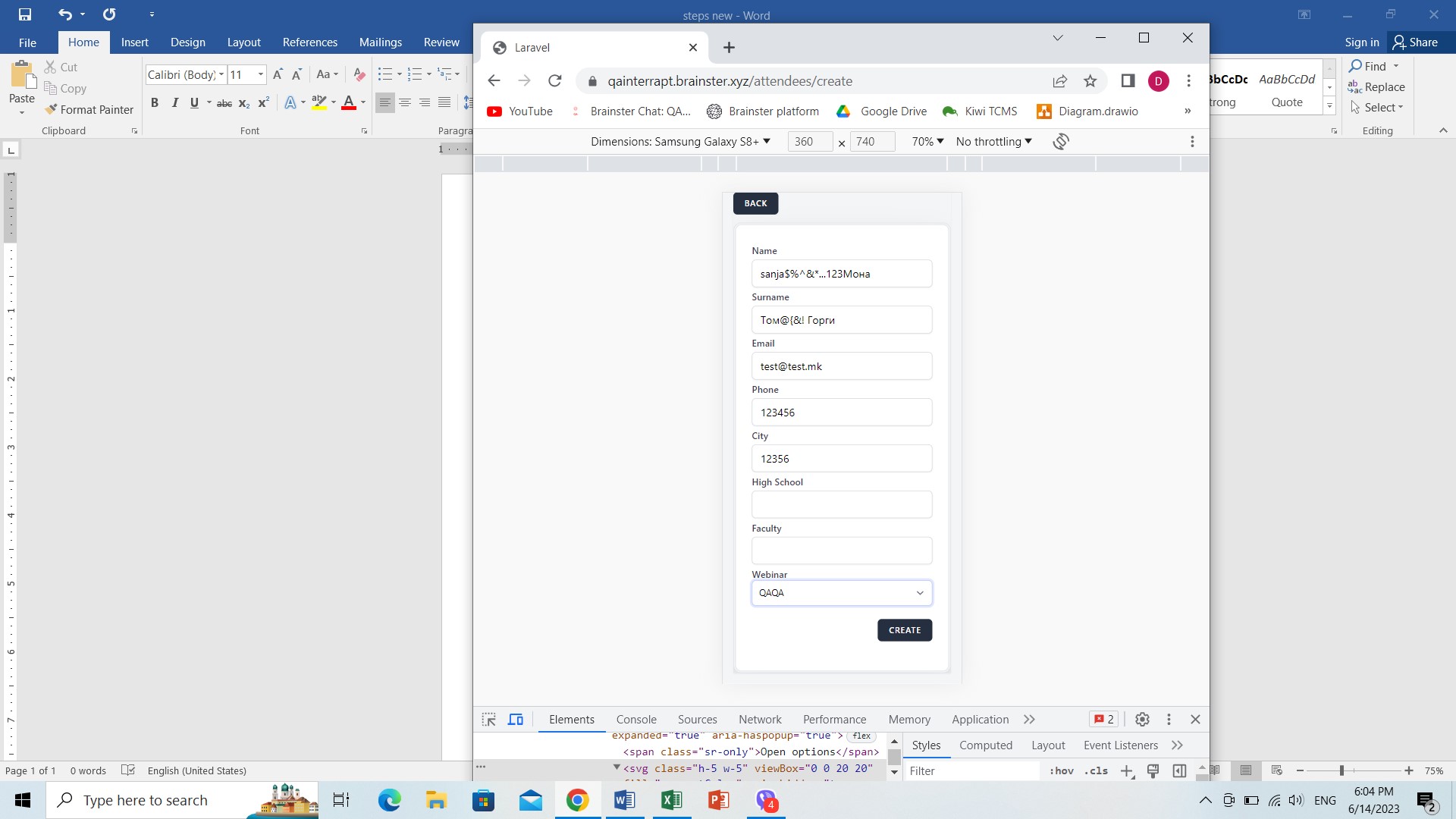Select the inspect element picker icon
Image resolution: width=1456 pixels, height=819 pixels.
pos(489,720)
